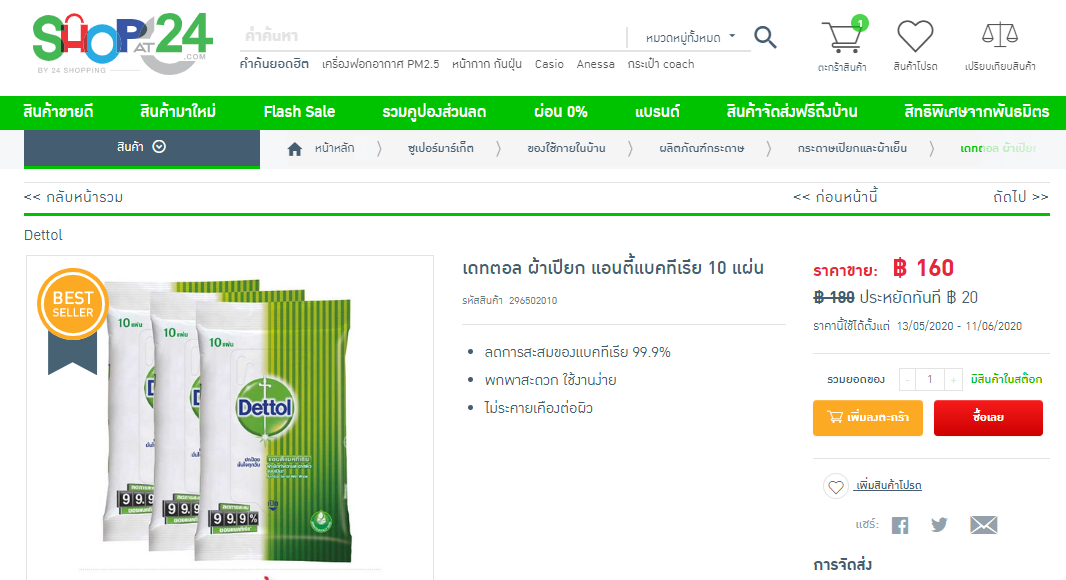Go to next product ถัดไป link

pyautogui.click(x=1020, y=197)
